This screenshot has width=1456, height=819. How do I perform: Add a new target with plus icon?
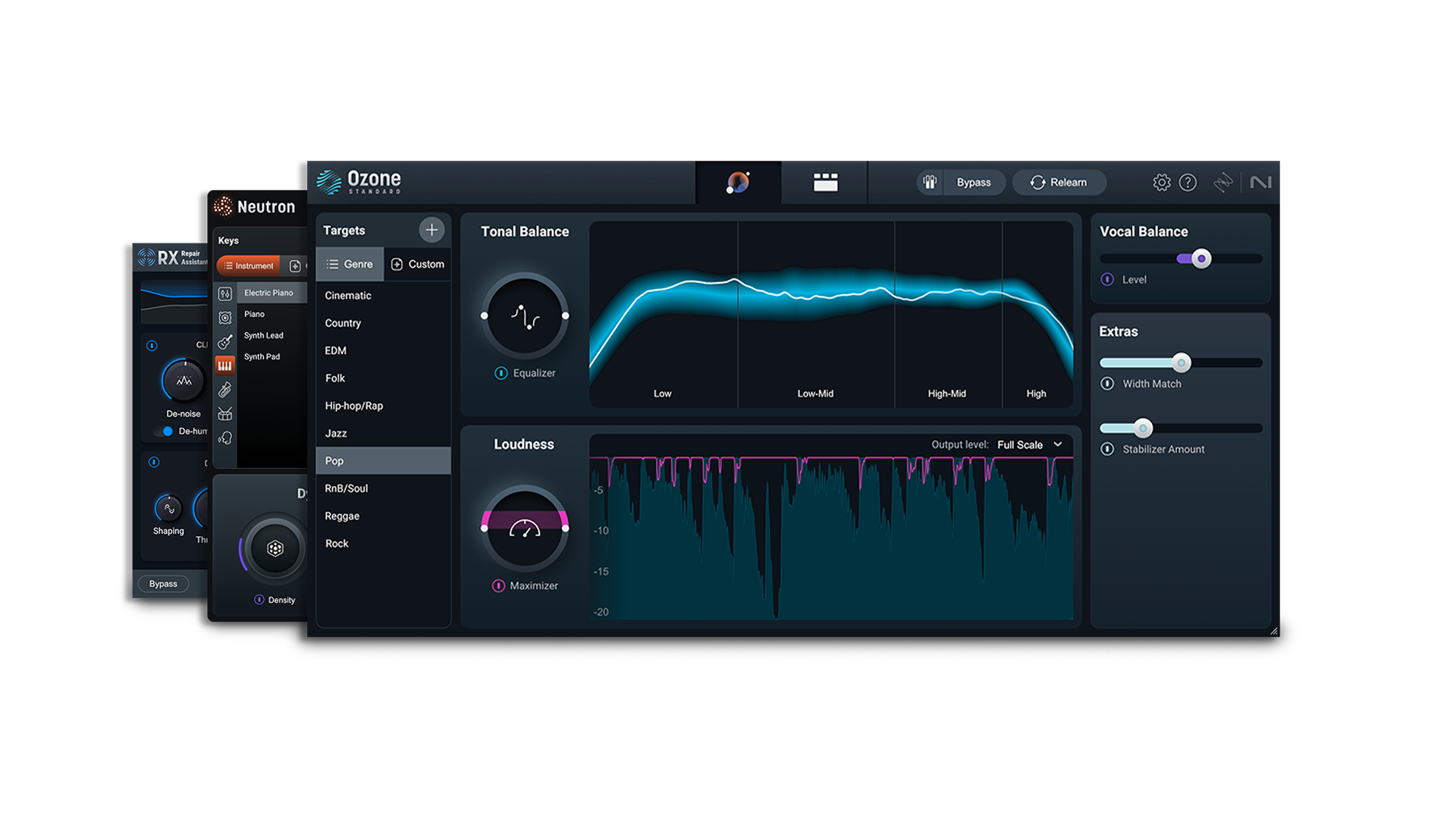tap(431, 230)
